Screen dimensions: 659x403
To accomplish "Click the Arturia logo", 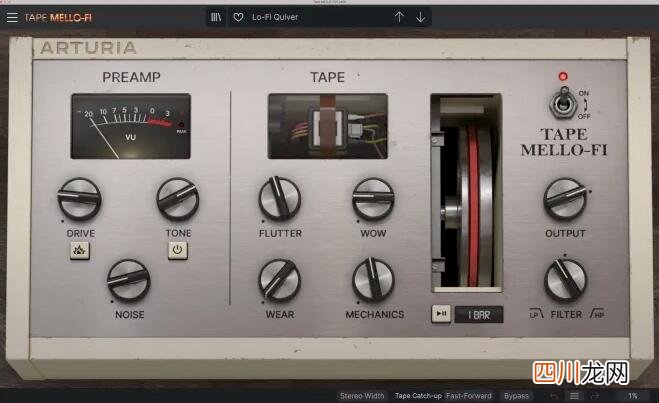I will point(88,48).
